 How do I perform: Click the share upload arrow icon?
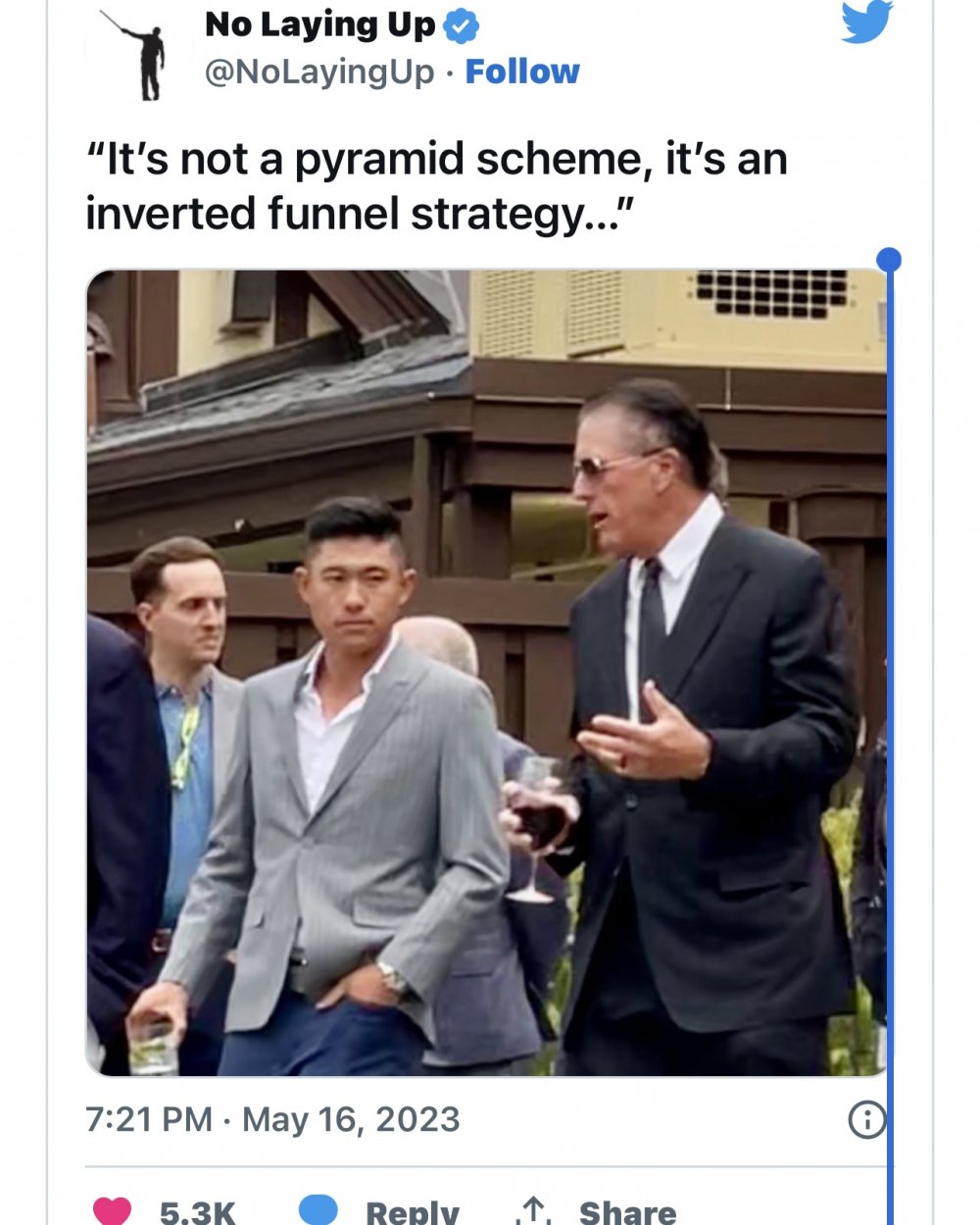coord(533,1211)
